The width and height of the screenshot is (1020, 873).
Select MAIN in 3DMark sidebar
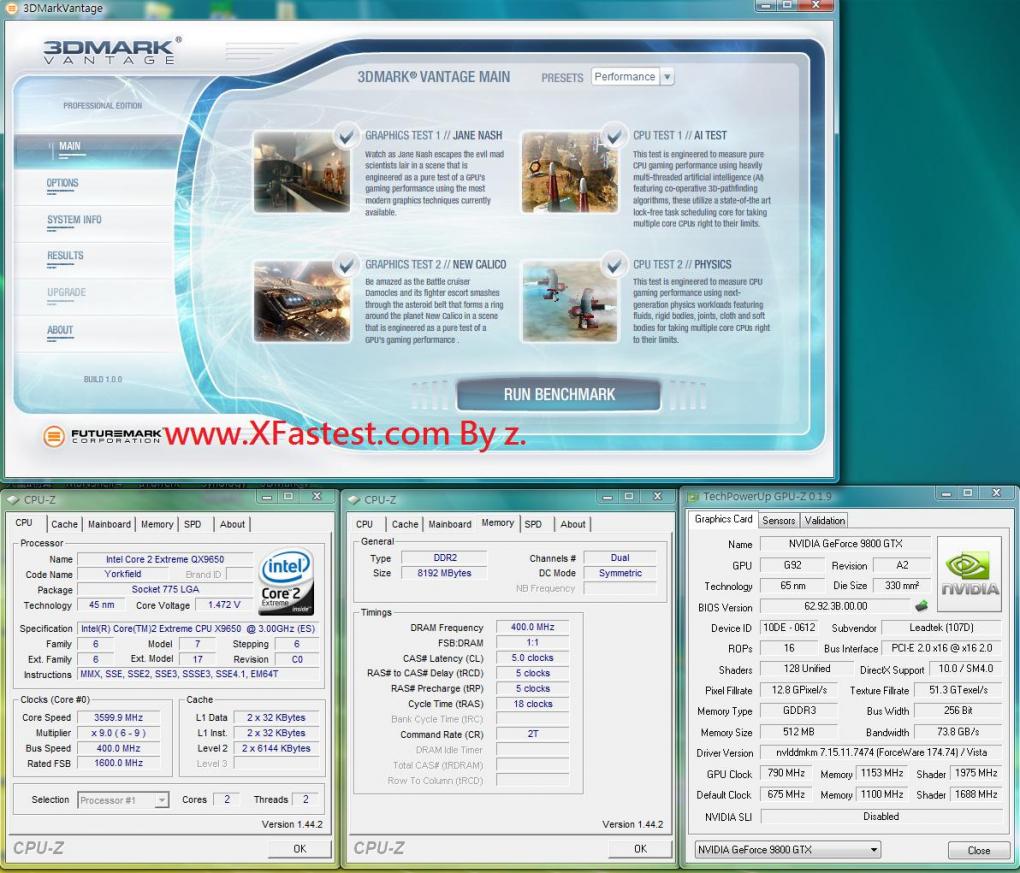pos(70,146)
